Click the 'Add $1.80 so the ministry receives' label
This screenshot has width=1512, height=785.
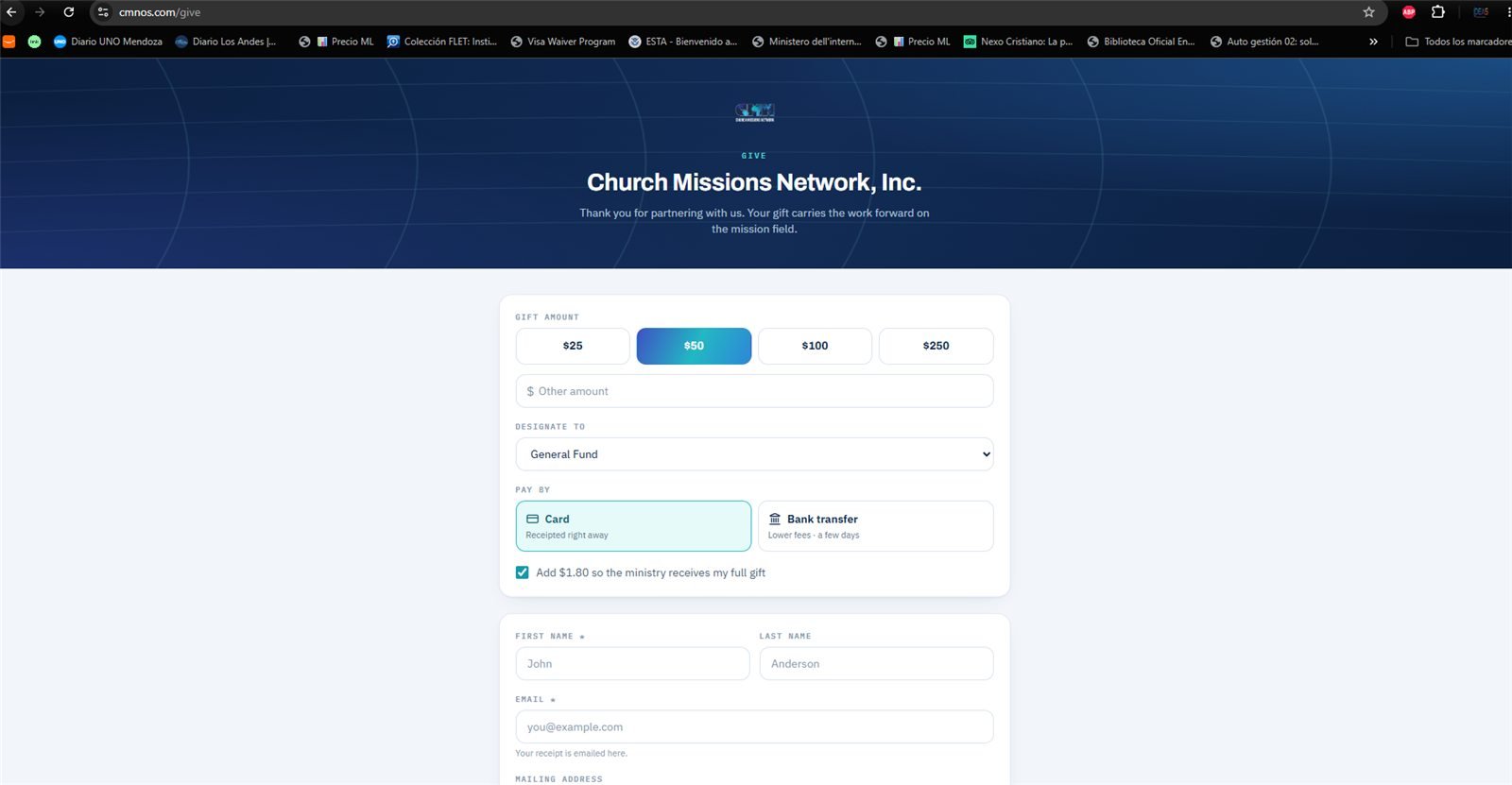[x=650, y=572]
